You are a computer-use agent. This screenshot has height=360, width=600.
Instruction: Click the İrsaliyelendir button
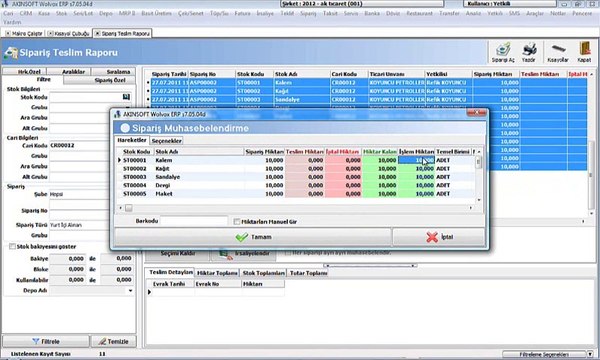click(244, 253)
